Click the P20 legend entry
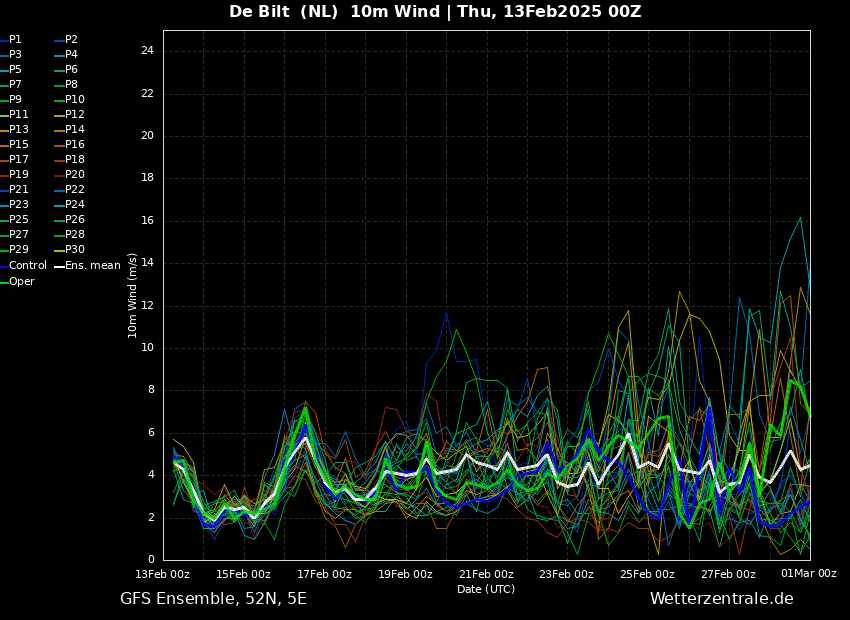This screenshot has height=620, width=850. click(69, 175)
